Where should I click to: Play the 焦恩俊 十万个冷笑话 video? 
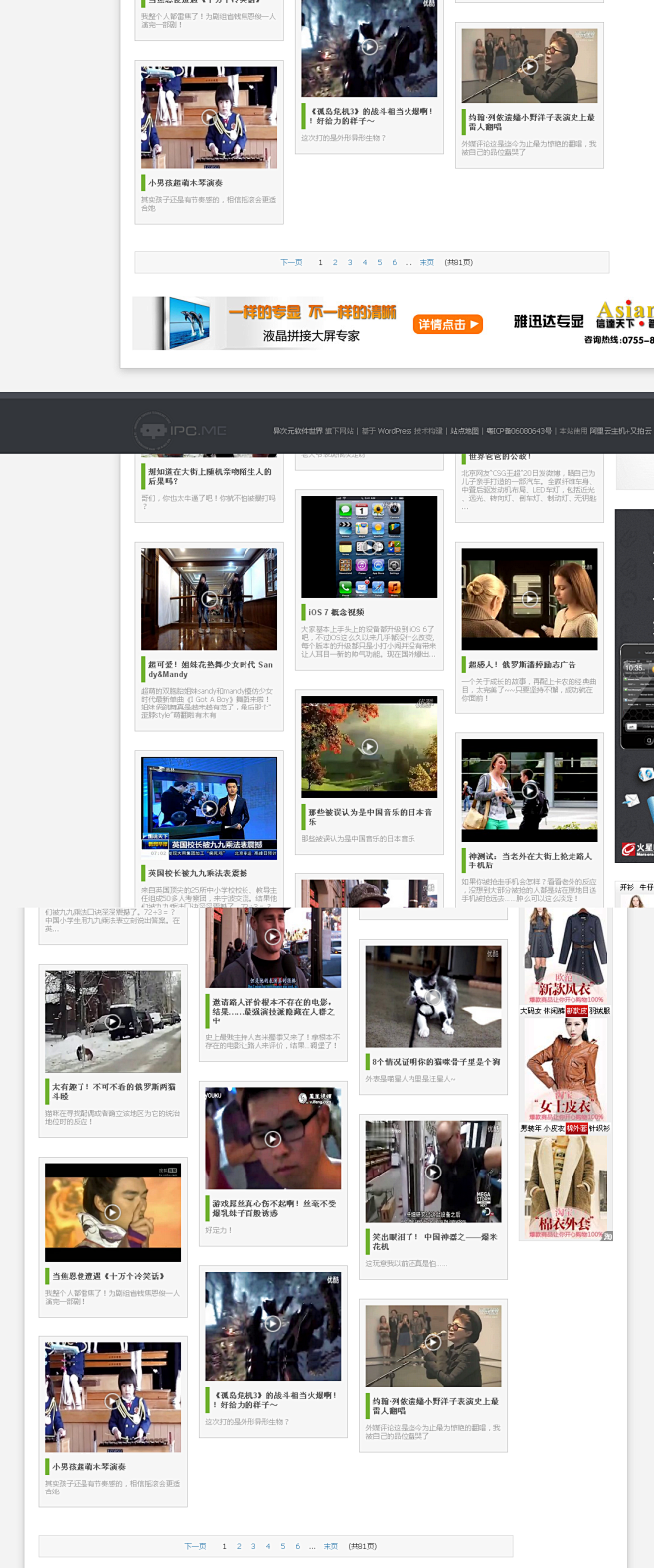click(112, 1212)
